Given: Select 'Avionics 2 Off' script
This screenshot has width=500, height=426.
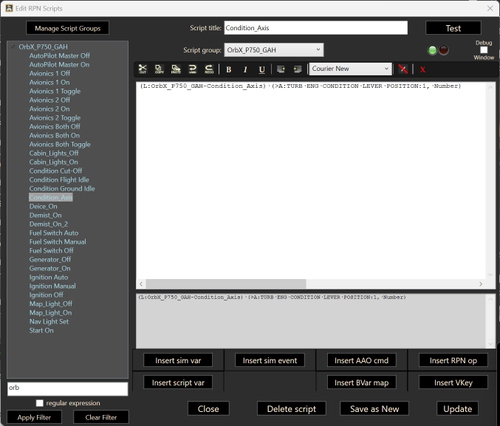Looking at the screenshot, I should (x=50, y=100).
